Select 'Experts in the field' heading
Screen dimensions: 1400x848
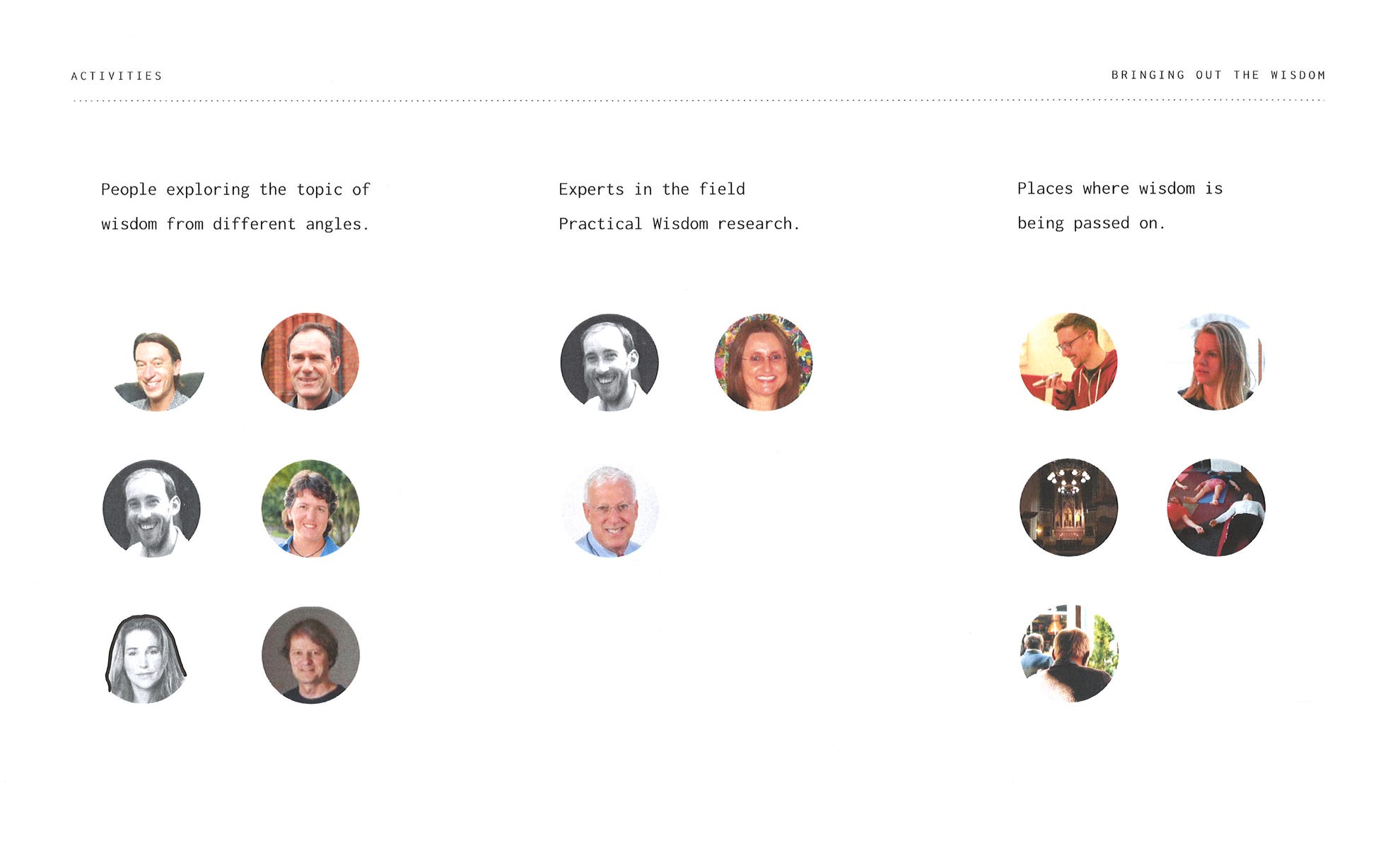point(652,189)
